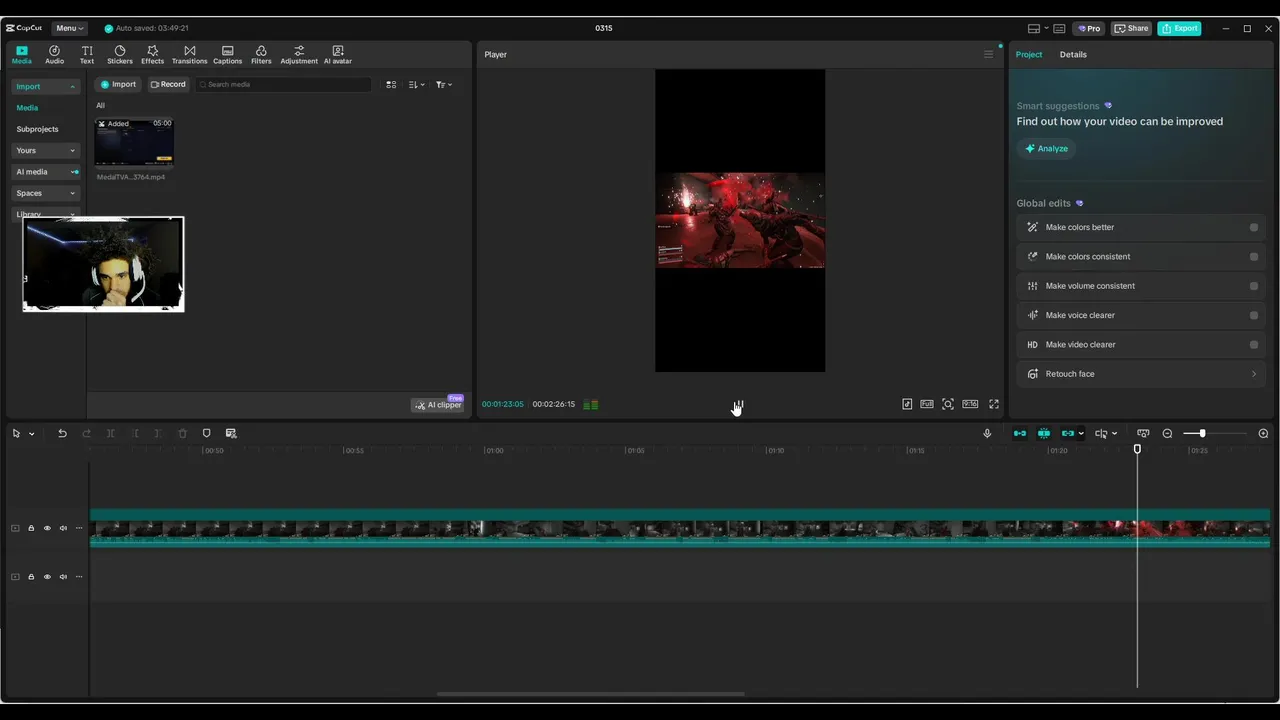Click the TikTok safe-zone icon in player
Screen dimensions: 1280x720
pos(907,404)
